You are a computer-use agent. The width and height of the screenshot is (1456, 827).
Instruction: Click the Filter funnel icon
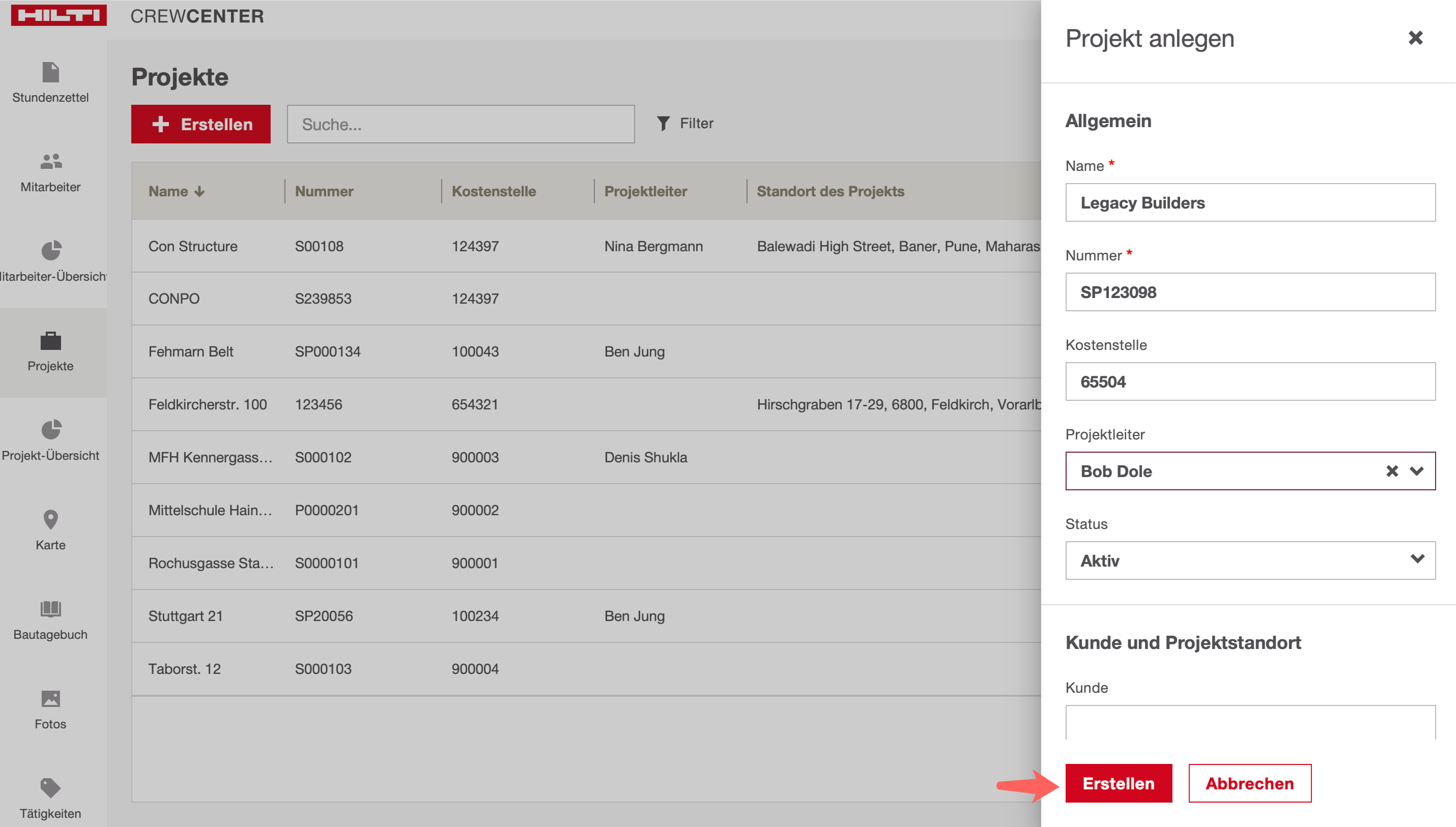pyautogui.click(x=663, y=123)
